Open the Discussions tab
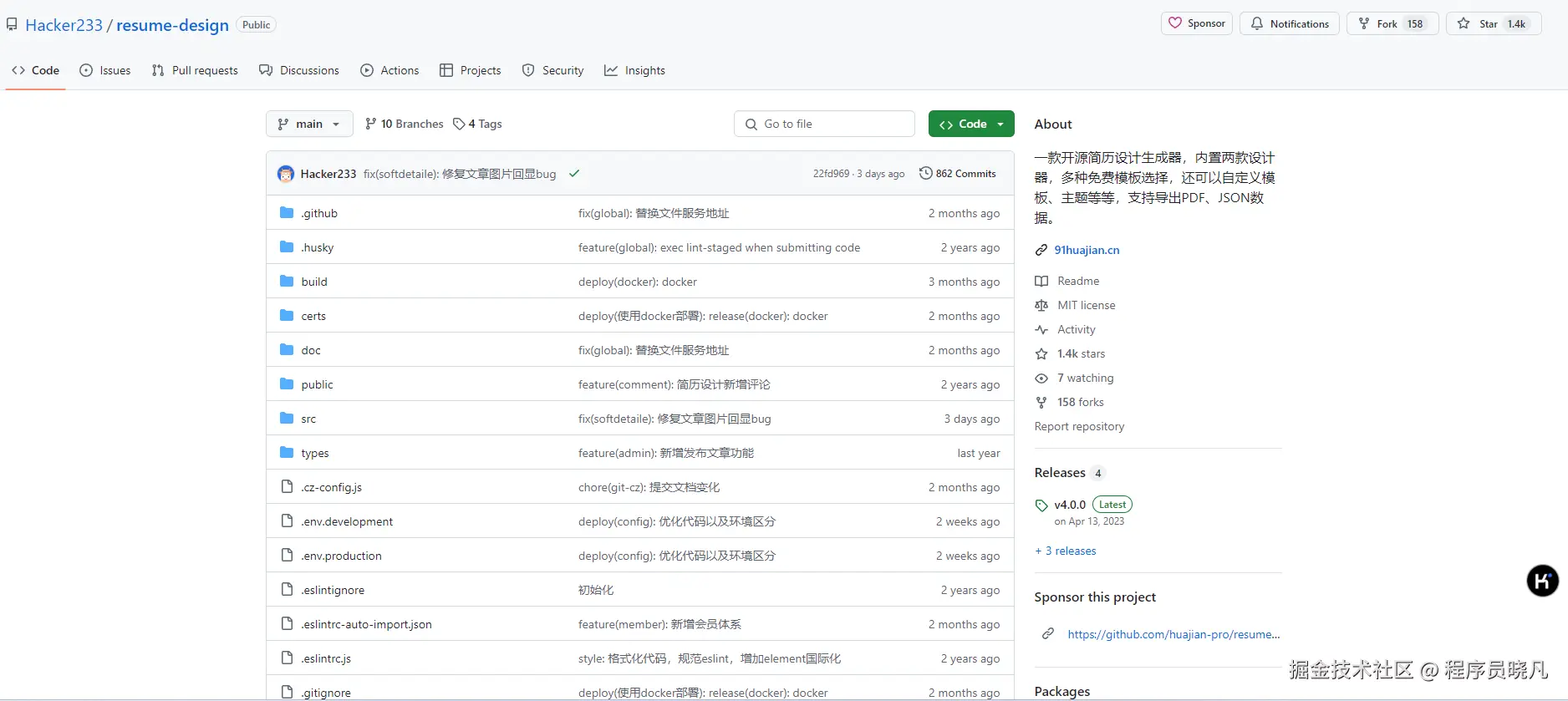The height and width of the screenshot is (701, 1568). (x=299, y=70)
